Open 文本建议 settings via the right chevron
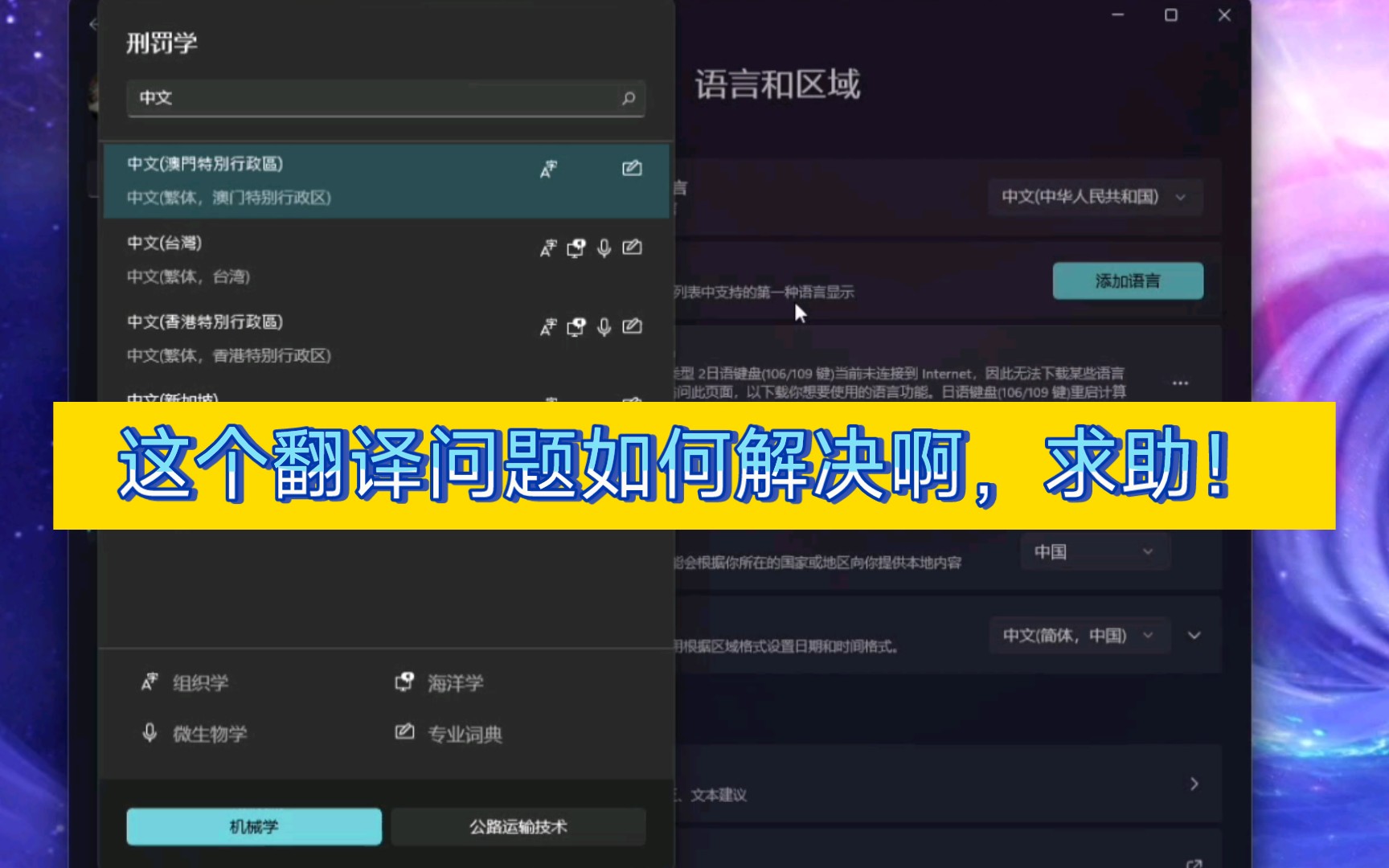 1193,784
